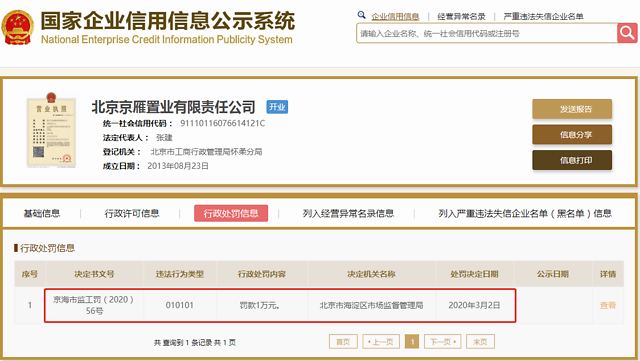Click establishment date 2013年08月23日
Screen dimensions: 640x361
(178, 166)
